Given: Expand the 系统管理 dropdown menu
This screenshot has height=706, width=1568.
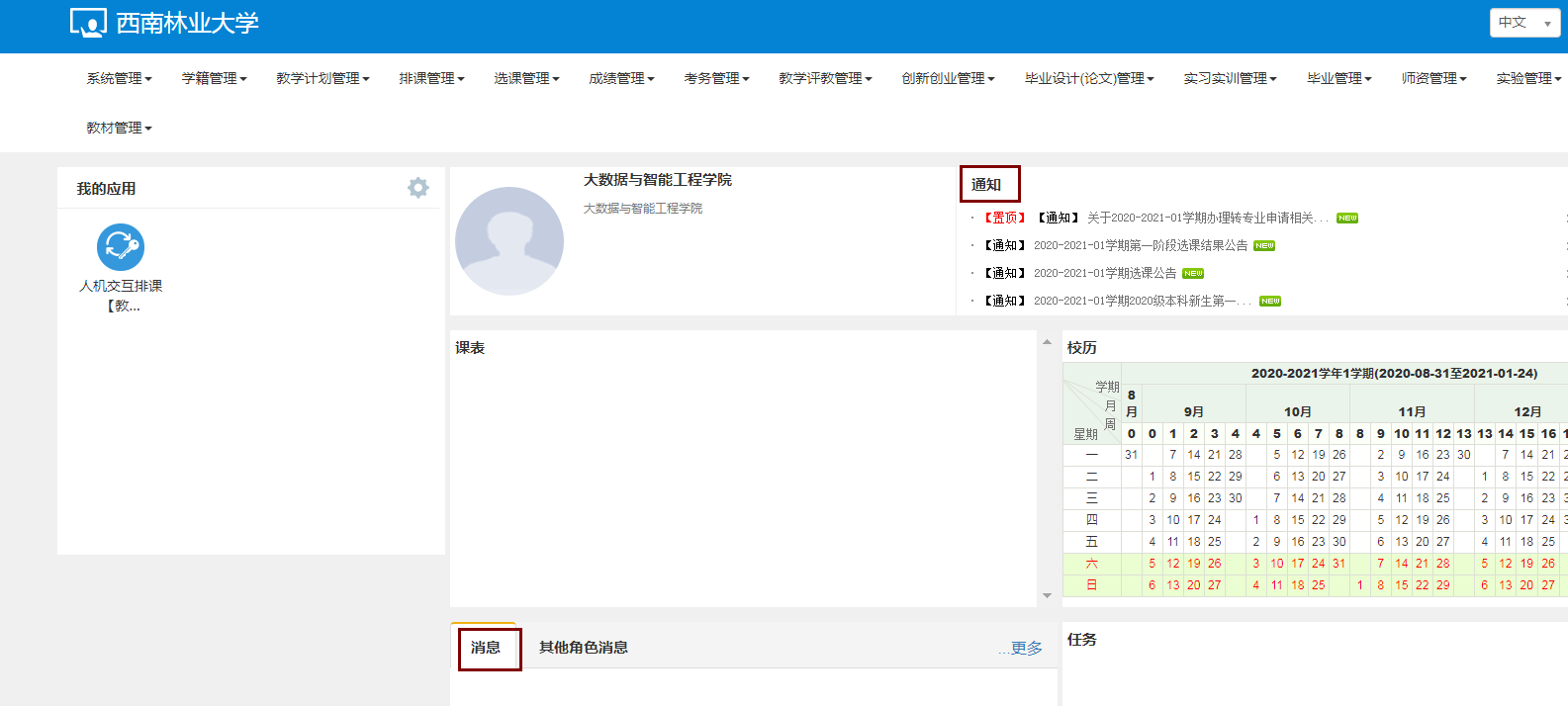Looking at the screenshot, I should (x=119, y=78).
